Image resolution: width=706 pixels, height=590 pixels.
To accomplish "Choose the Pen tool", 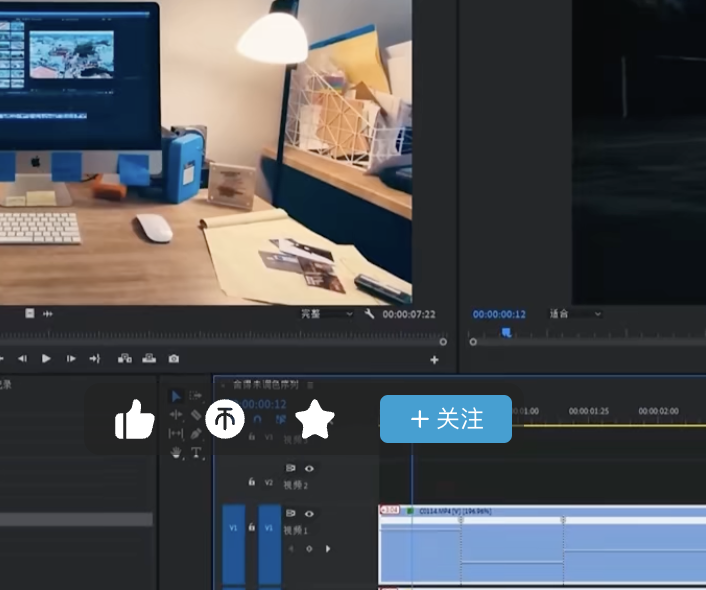I will click(196, 433).
